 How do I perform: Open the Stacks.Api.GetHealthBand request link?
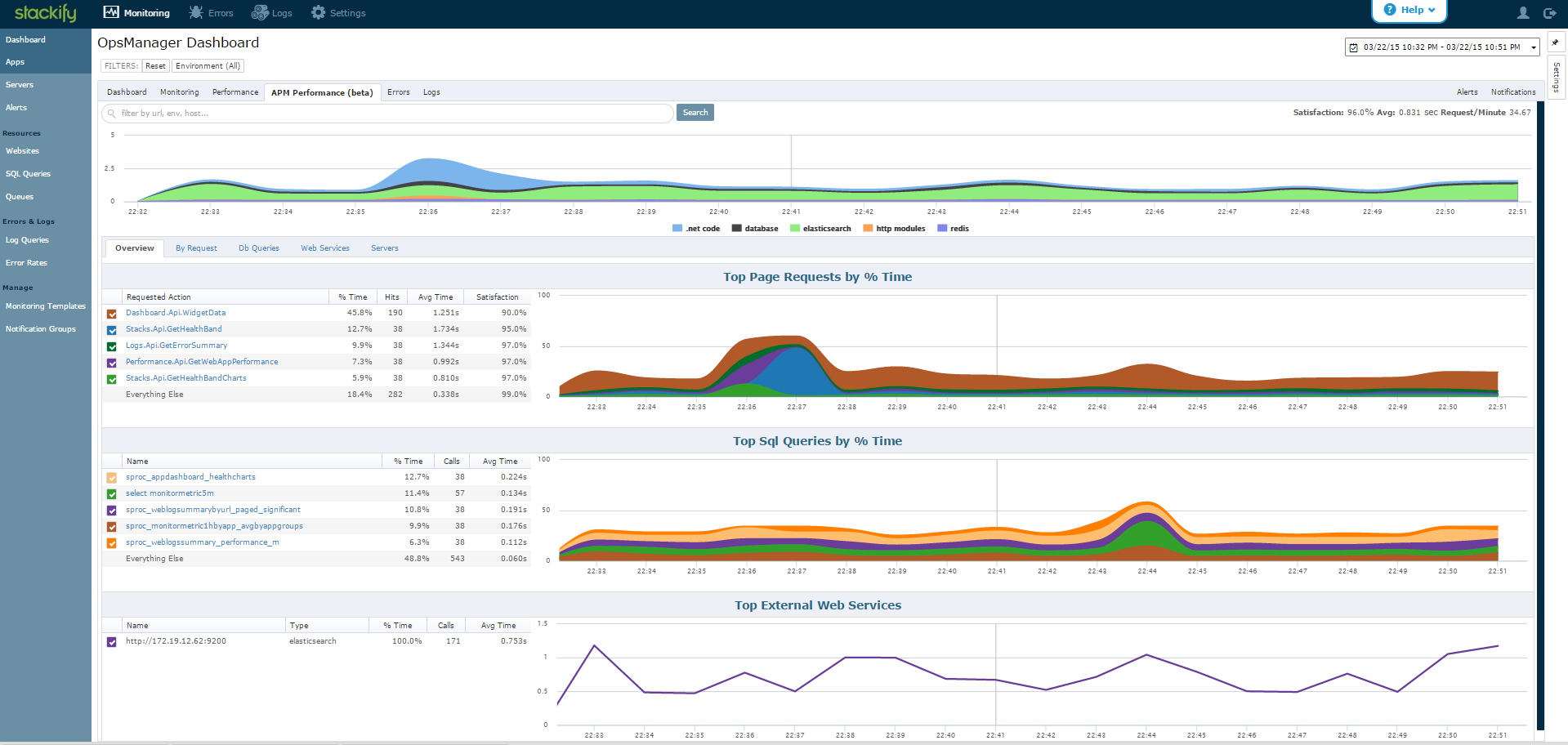(x=174, y=329)
